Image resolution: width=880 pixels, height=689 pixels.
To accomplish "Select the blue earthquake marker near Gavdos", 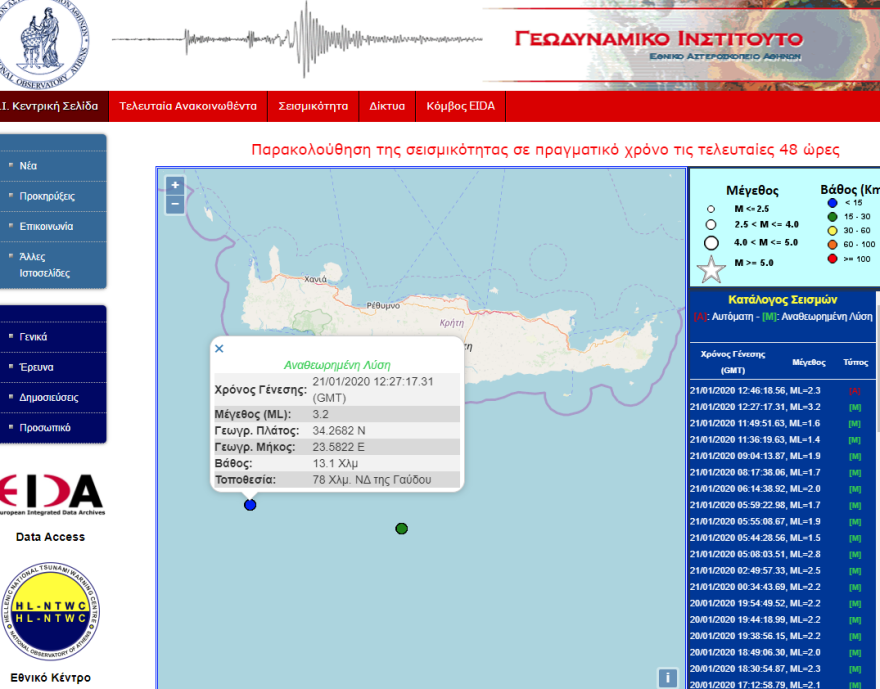I will point(249,505).
